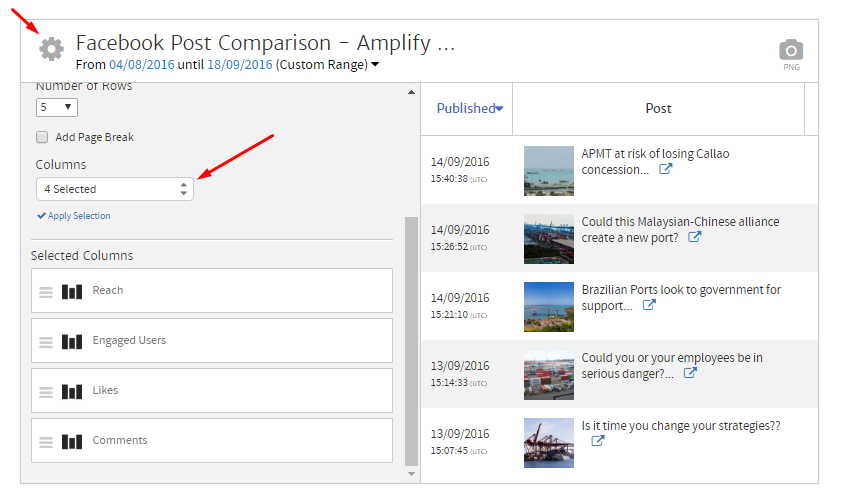The height and width of the screenshot is (500, 846).
Task: Open external link for Malaysian-Chinese alliance post
Action: coord(694,238)
